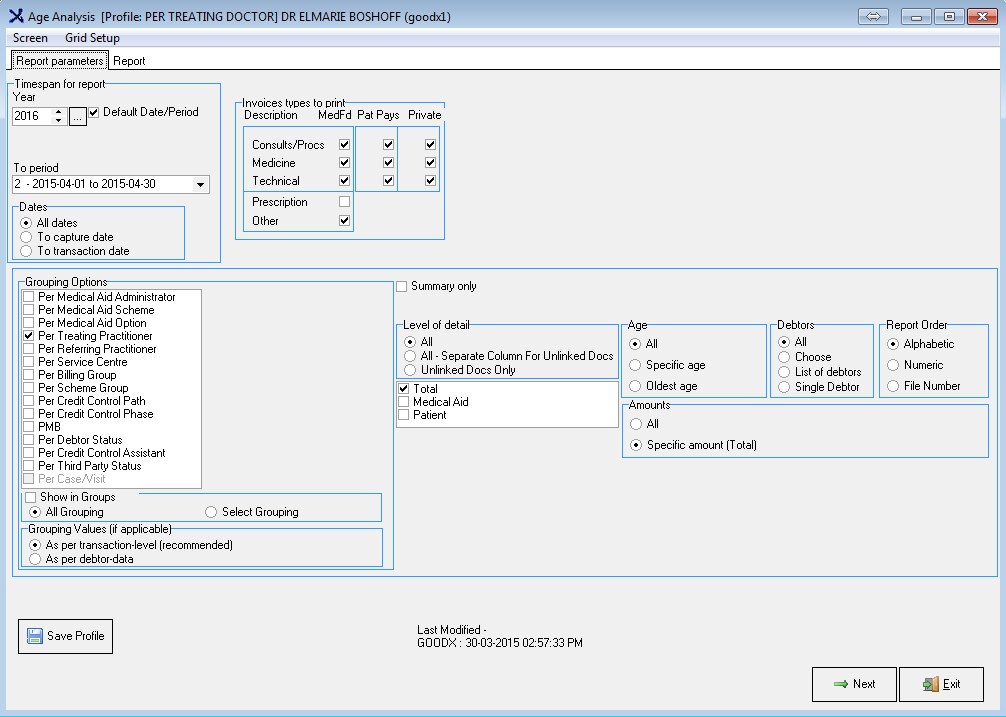Click the double-arrow button in title bar
Screen dimensions: 1006x717
pyautogui.click(x=872, y=16)
